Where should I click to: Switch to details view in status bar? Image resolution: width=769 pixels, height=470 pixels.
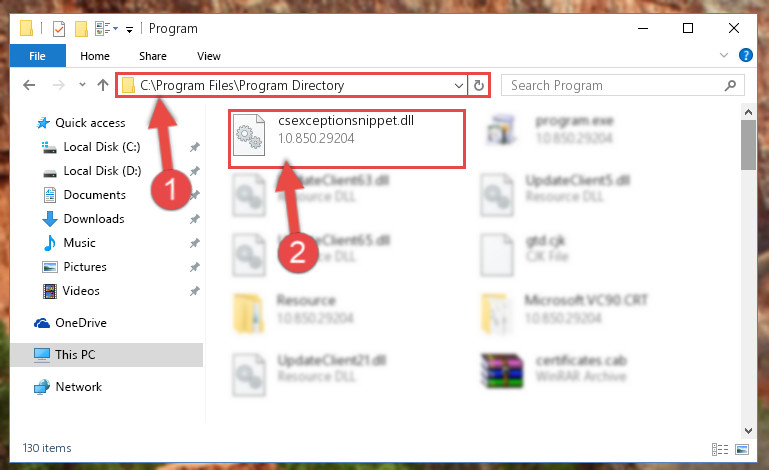coord(720,449)
